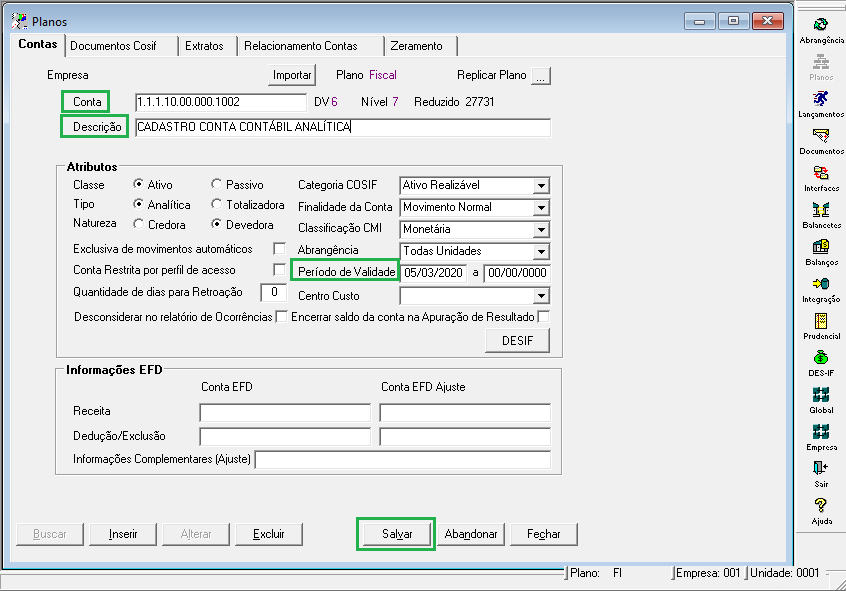
Task: Open the Relacionamento Contas tab
Action: click(x=311, y=46)
